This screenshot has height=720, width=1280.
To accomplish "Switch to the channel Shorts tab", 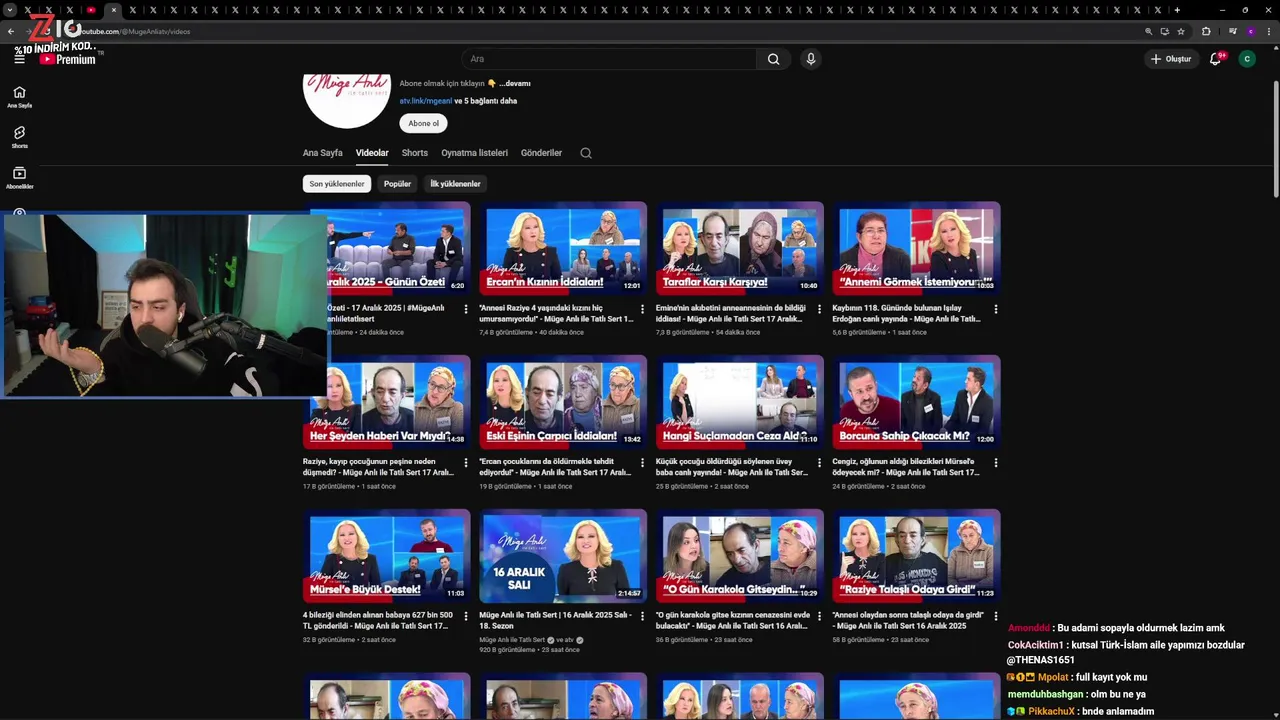I will (x=415, y=153).
